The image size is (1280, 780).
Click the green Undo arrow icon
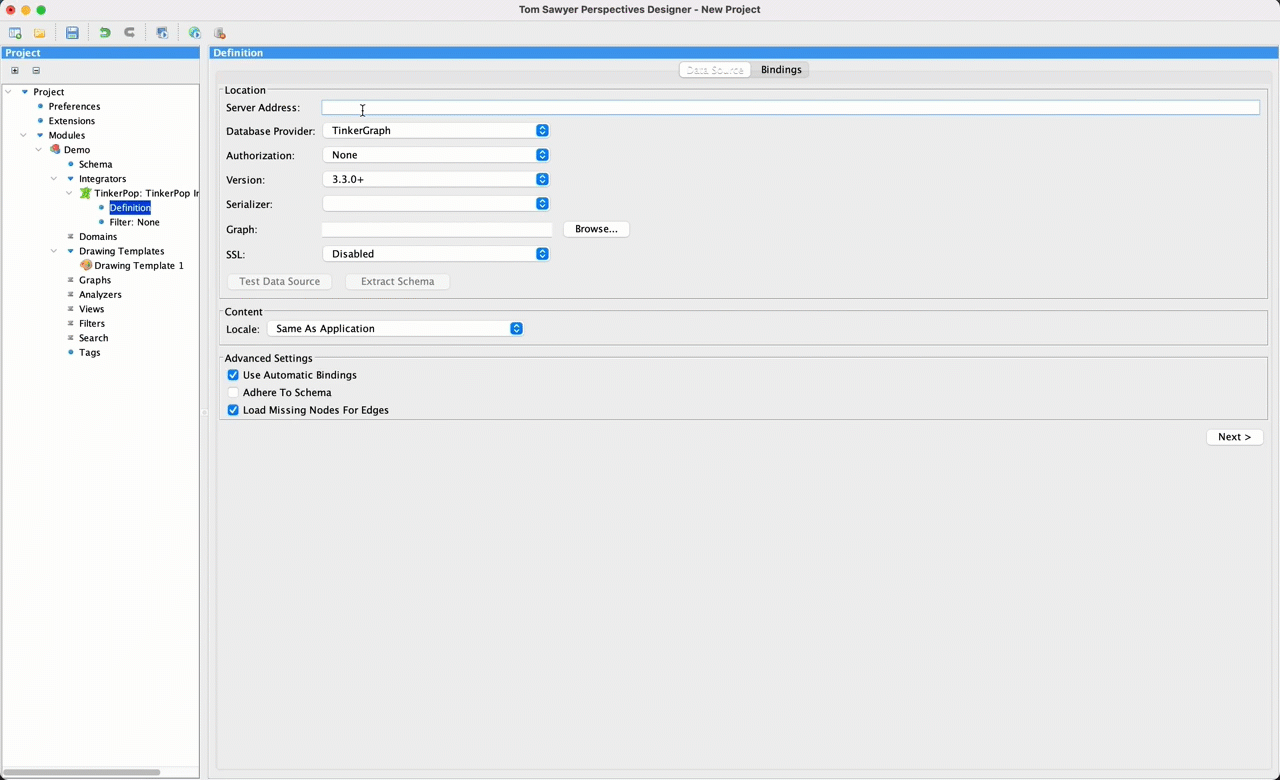pos(105,33)
